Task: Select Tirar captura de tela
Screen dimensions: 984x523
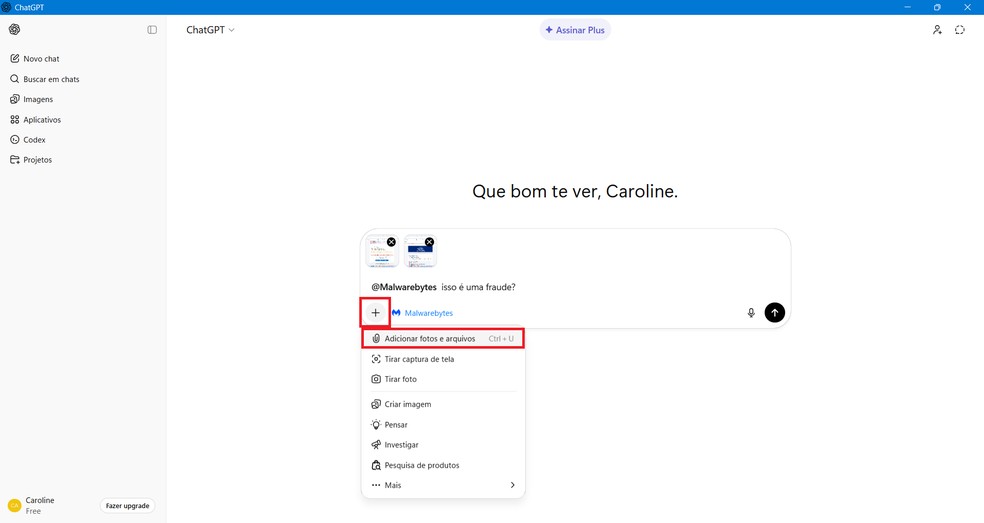Action: click(x=443, y=359)
